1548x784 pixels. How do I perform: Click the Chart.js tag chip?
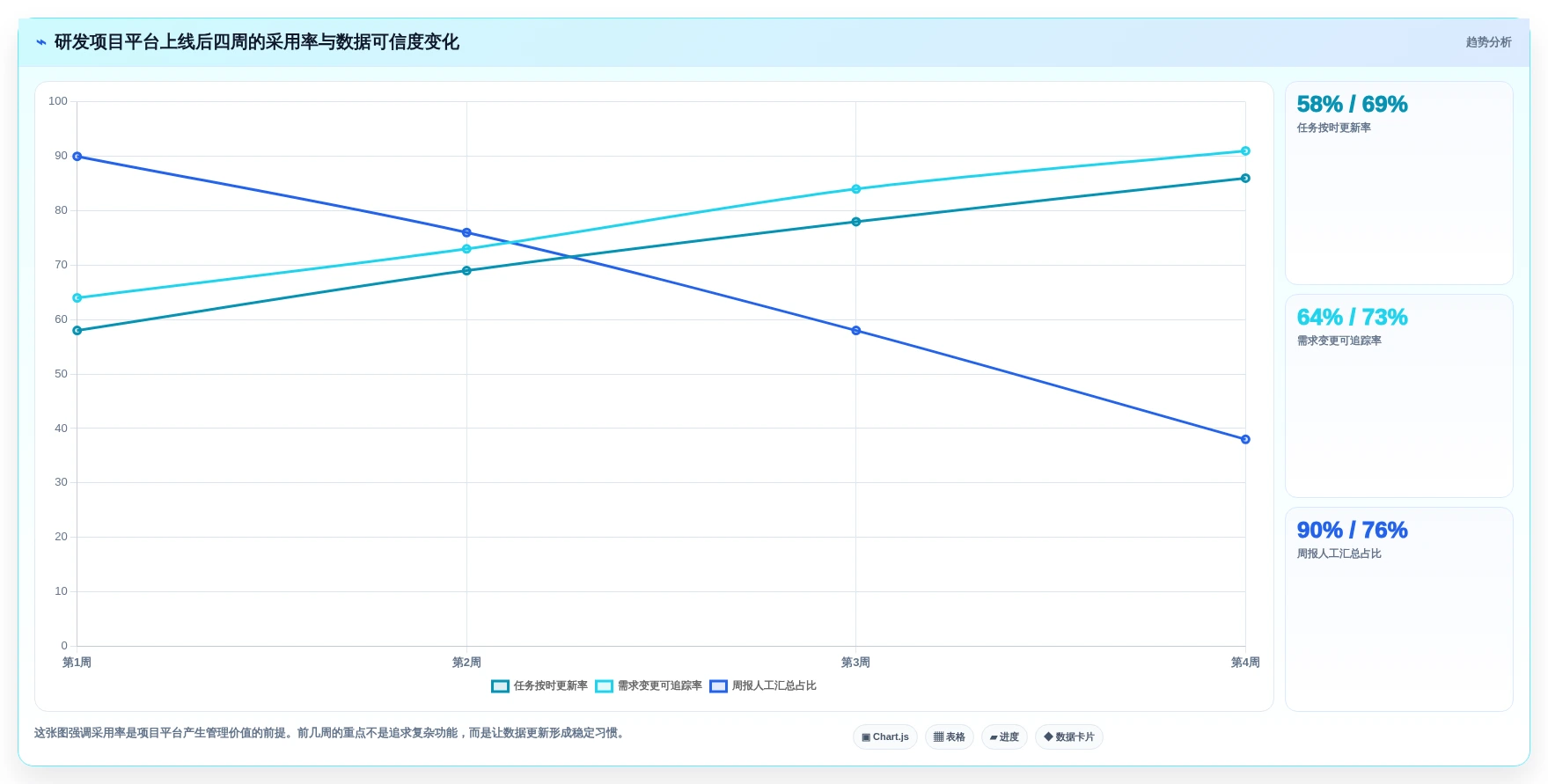click(885, 737)
